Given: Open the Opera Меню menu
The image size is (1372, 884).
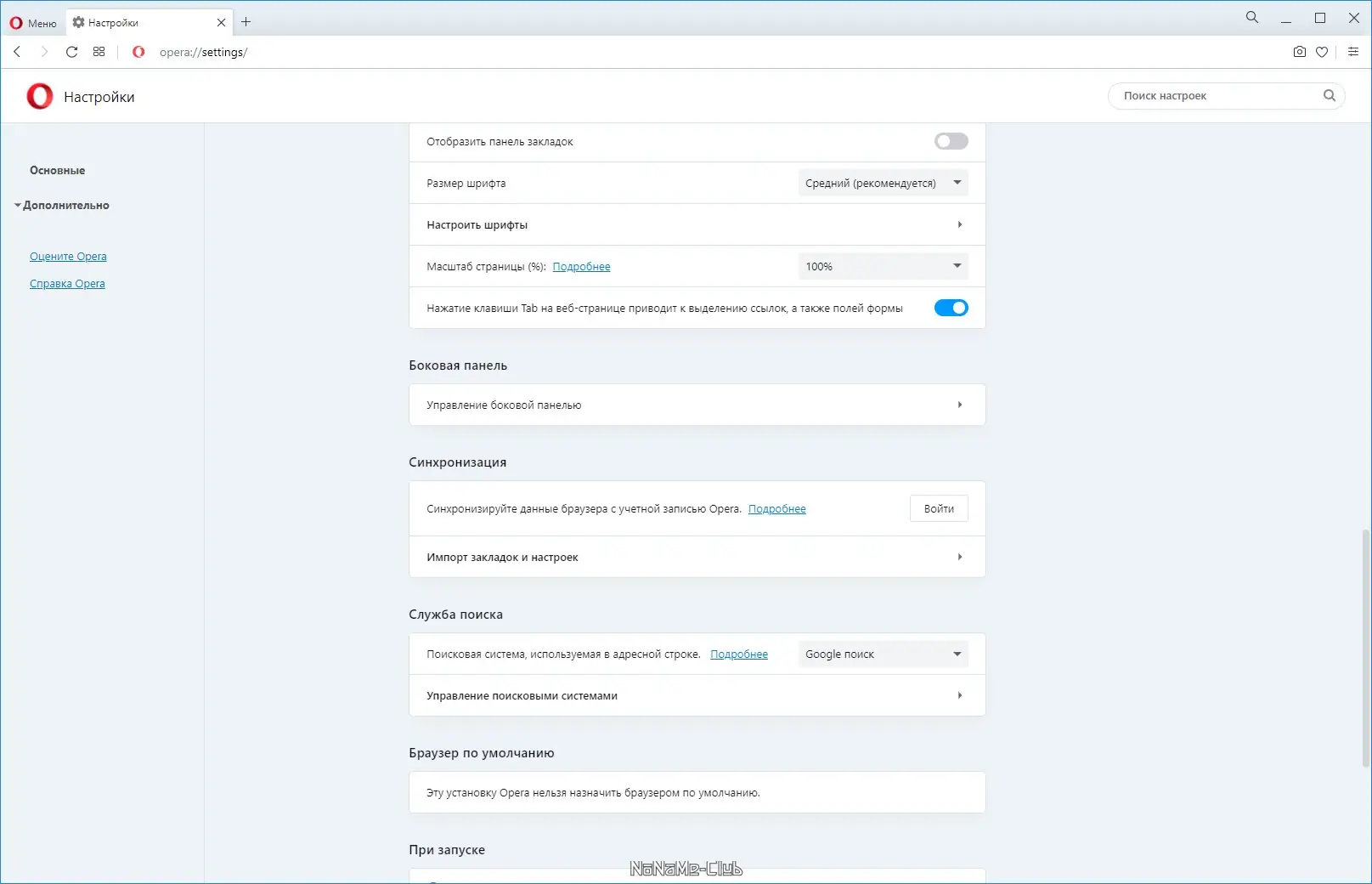Looking at the screenshot, I should pyautogui.click(x=33, y=23).
